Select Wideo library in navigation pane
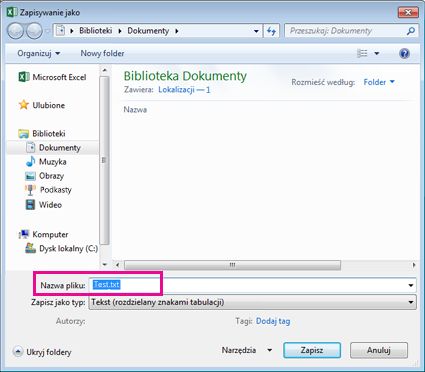Viewport: 425px width, 372px height. 50,205
